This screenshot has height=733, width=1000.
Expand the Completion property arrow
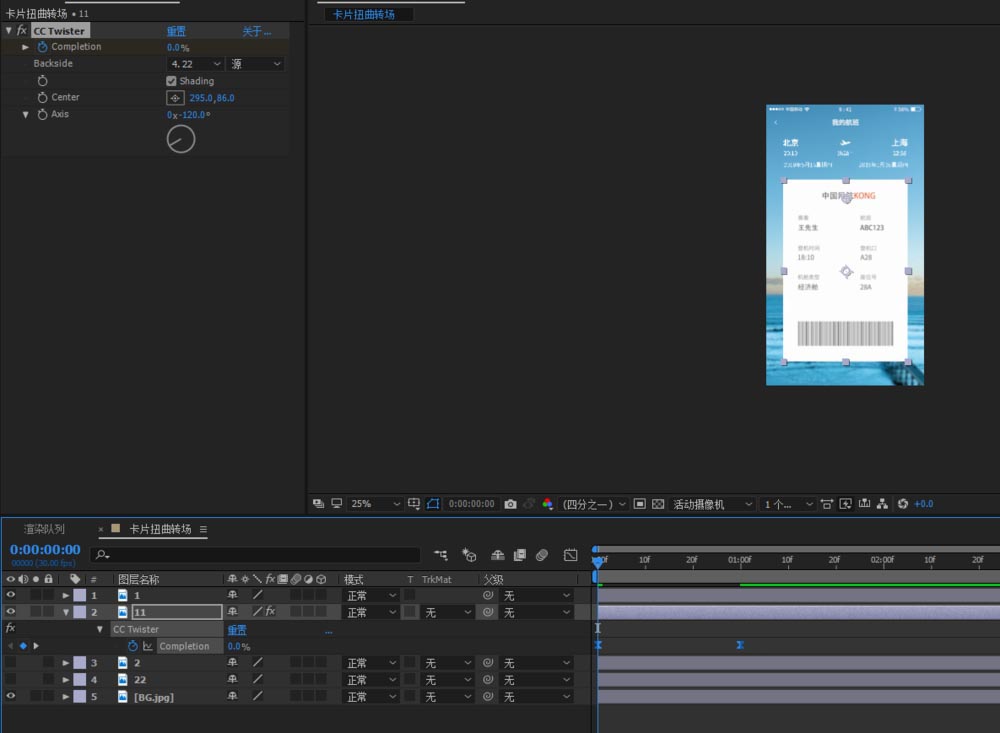click(26, 47)
